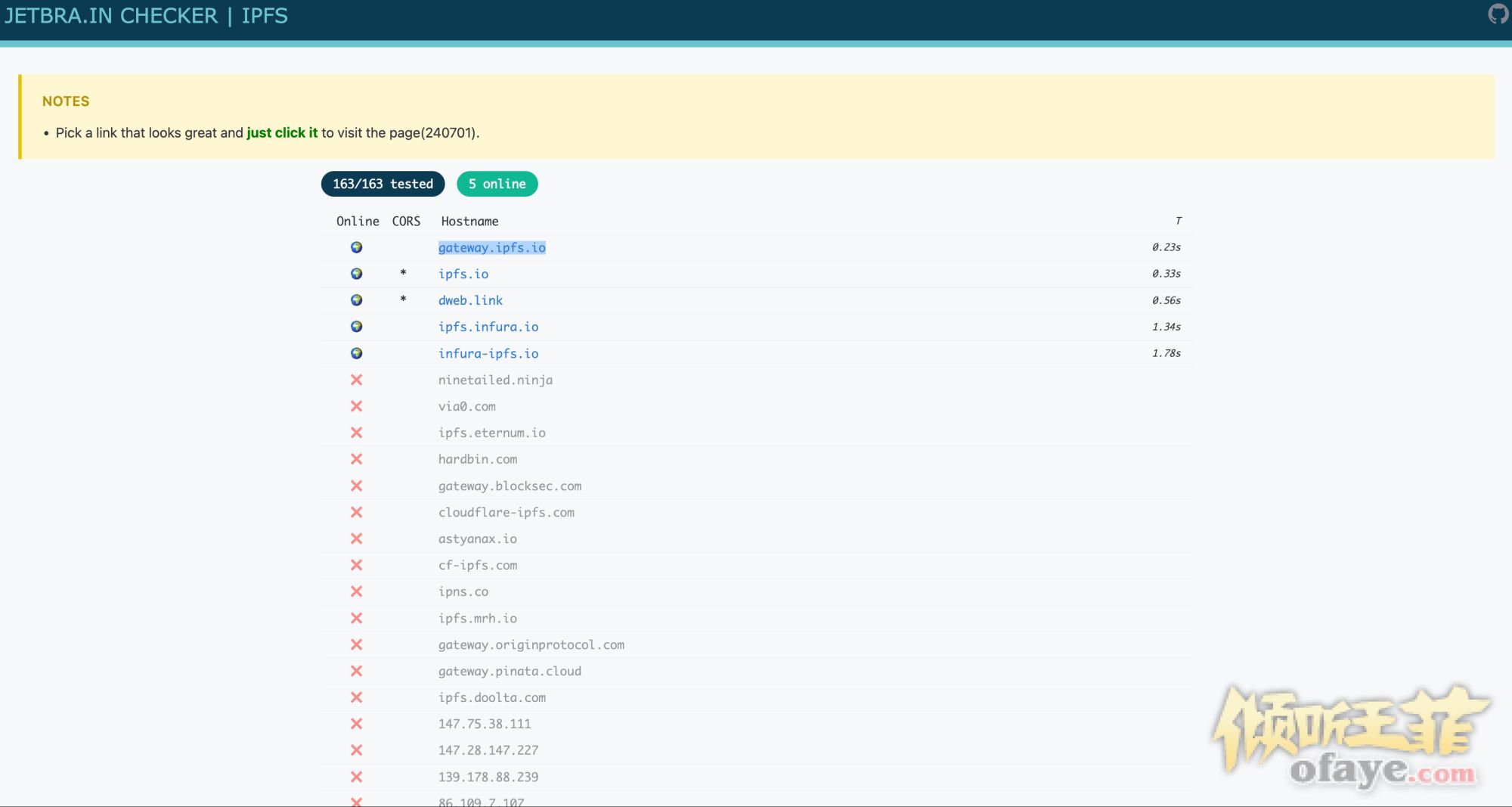Click the 5 online badge
Screen dimensions: 1512x807
pos(497,184)
